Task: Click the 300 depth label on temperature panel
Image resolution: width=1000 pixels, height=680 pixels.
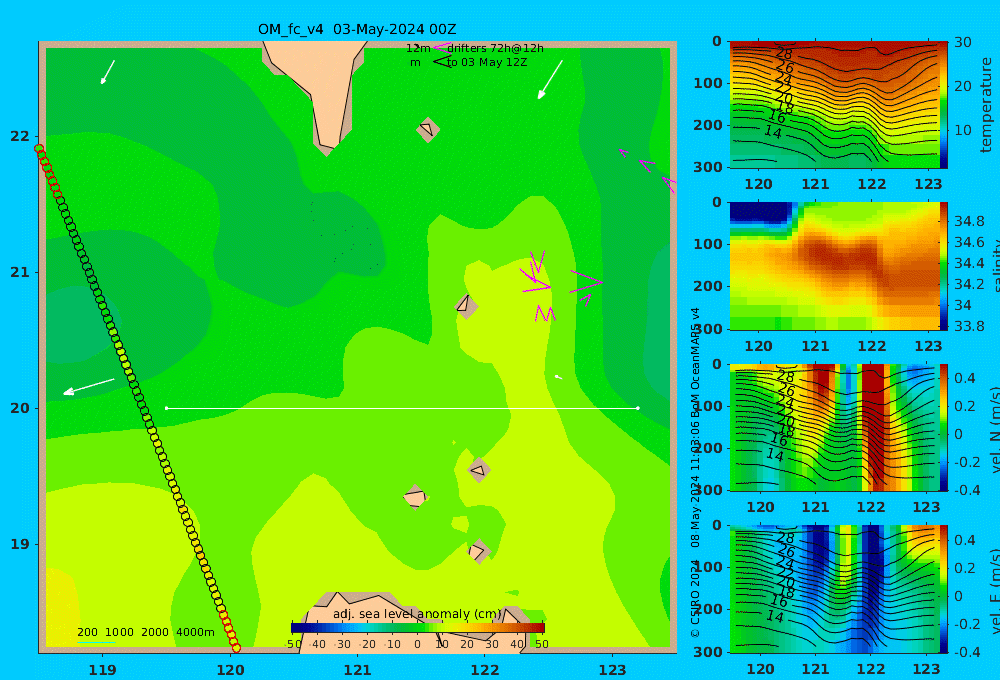Action: (709, 166)
